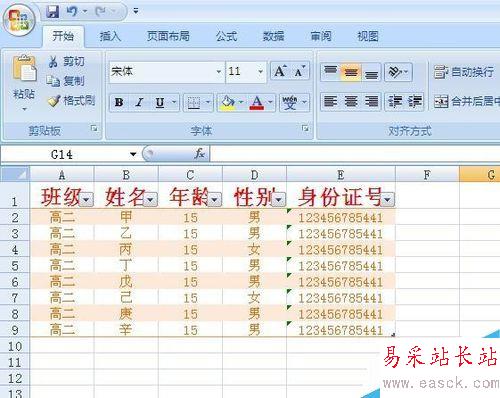Click the Office button logo
This screenshot has width=500, height=398.
pos(19,20)
